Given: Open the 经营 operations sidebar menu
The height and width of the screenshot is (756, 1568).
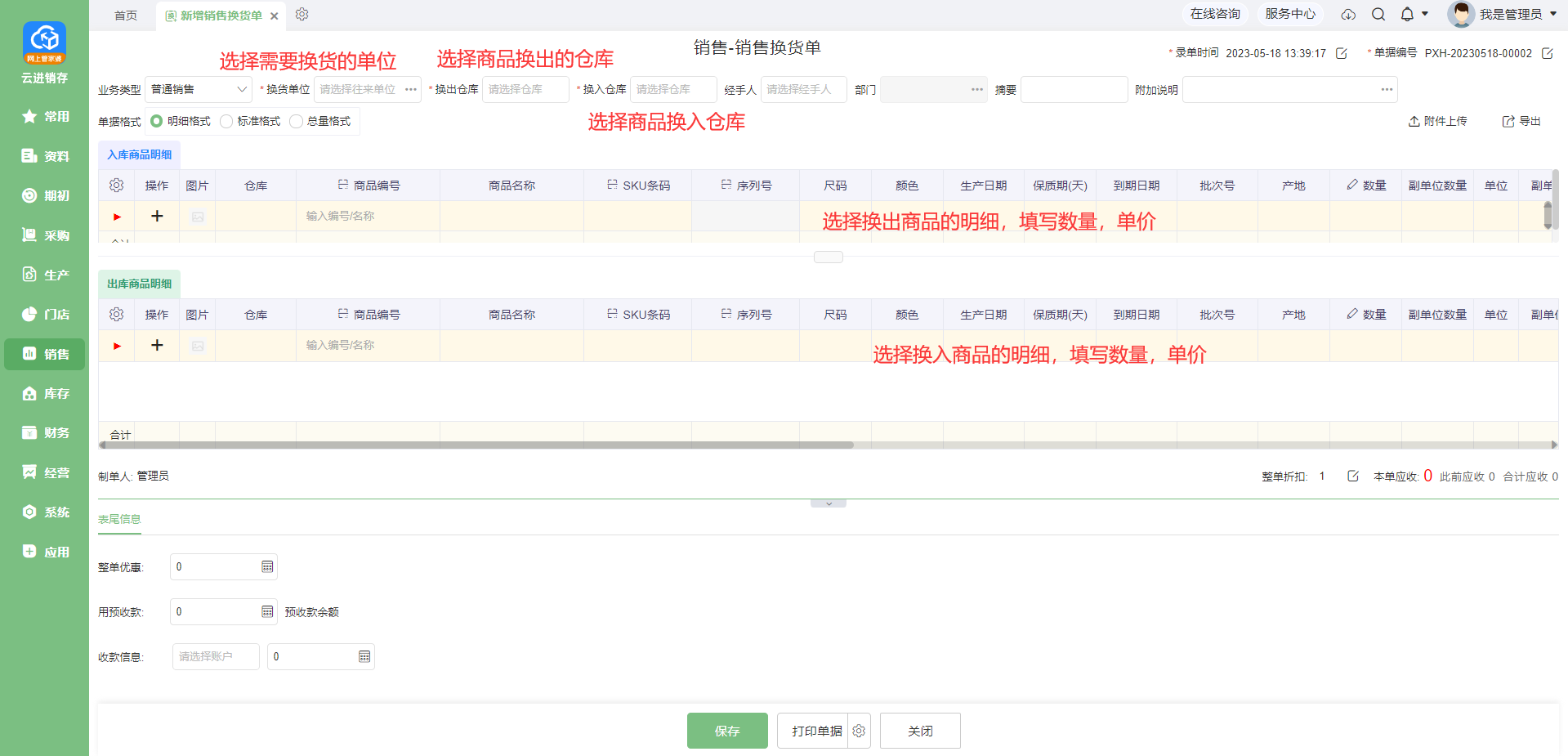Looking at the screenshot, I should [45, 472].
